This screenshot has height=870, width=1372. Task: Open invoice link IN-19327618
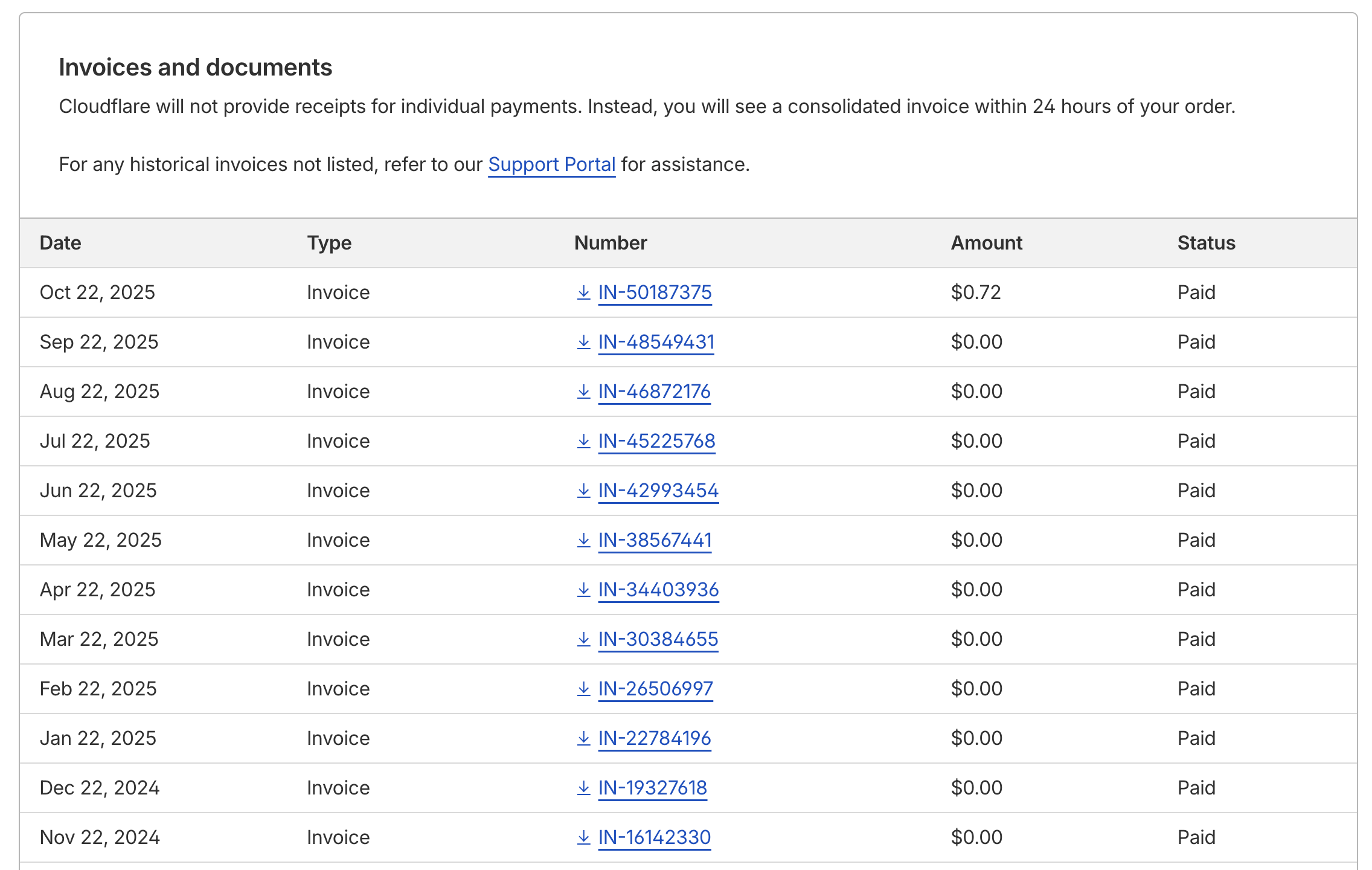[652, 788]
